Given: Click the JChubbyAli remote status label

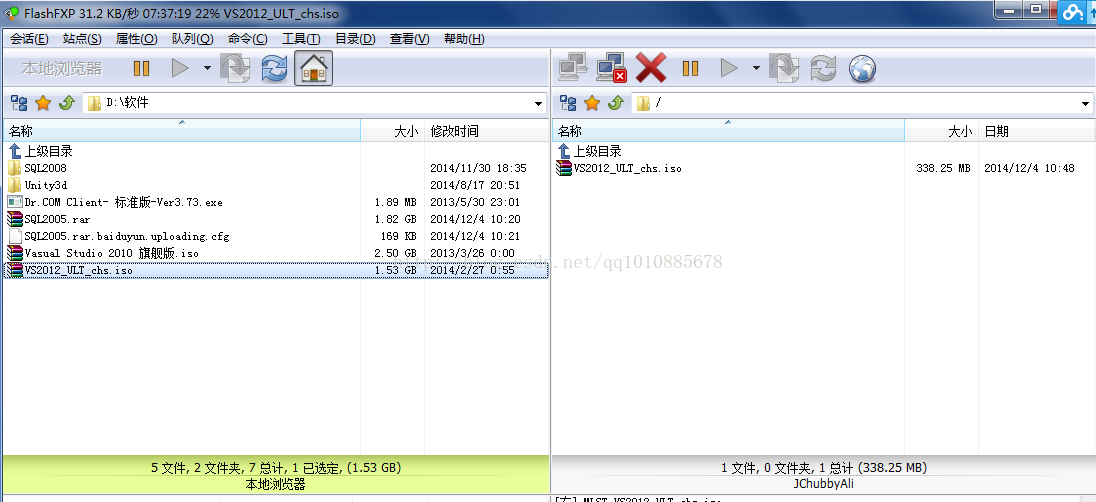Looking at the screenshot, I should tap(824, 484).
